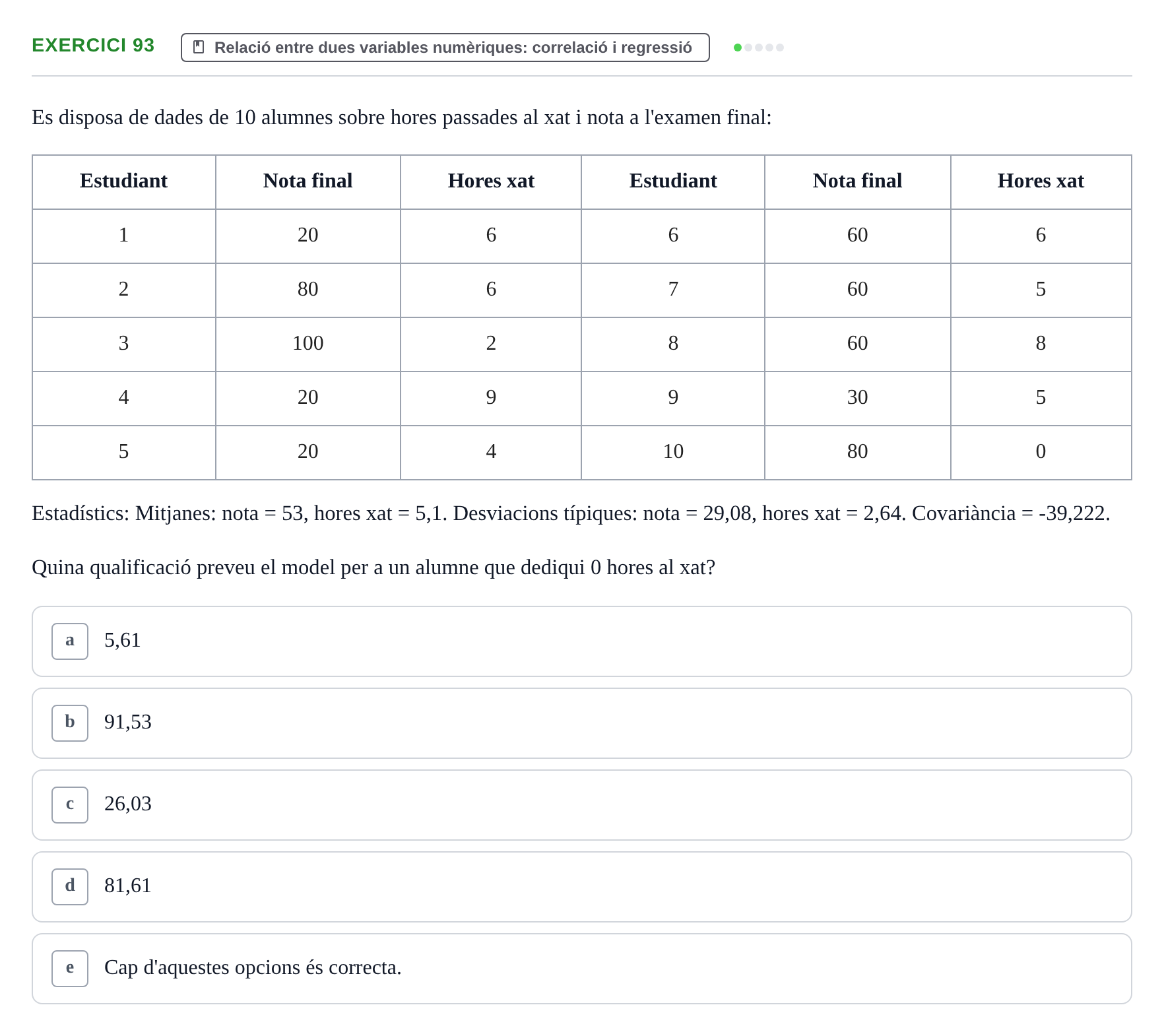Select answer option a 5,61
Viewport: 1164px width, 1036px height.
581,641
